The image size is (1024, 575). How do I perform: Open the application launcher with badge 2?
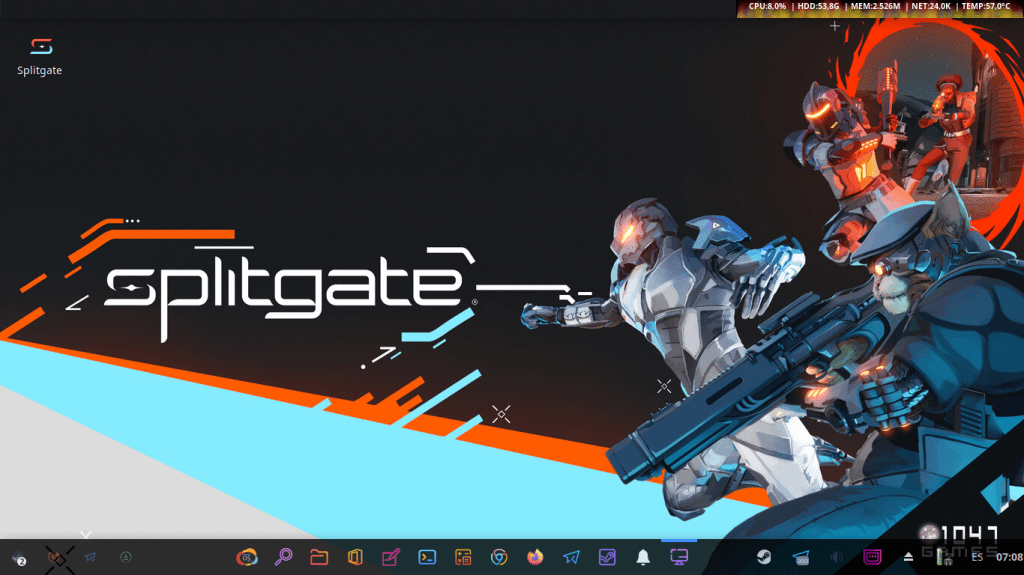point(18,557)
